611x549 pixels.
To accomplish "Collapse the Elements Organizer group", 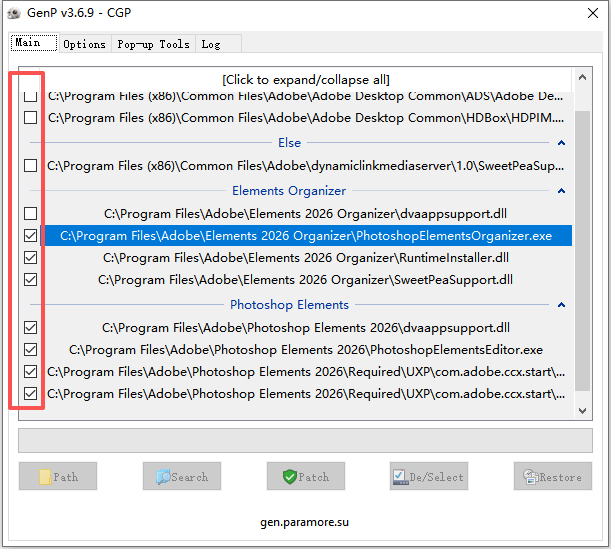I will tap(561, 190).
